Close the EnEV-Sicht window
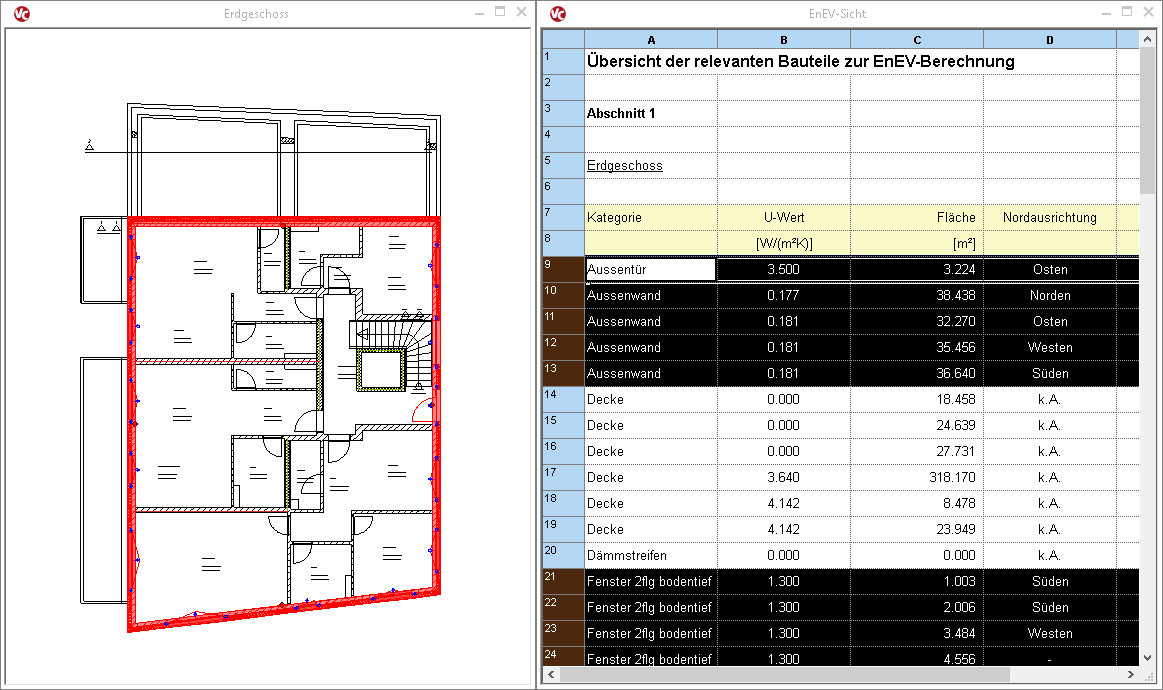Image resolution: width=1163 pixels, height=690 pixels. (x=1149, y=12)
